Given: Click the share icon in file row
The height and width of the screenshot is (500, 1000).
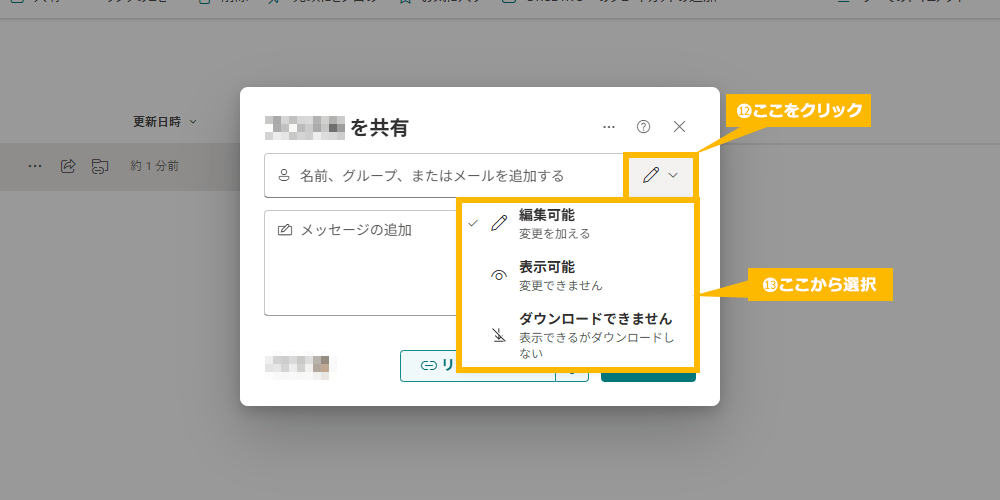Looking at the screenshot, I should click(x=68, y=166).
